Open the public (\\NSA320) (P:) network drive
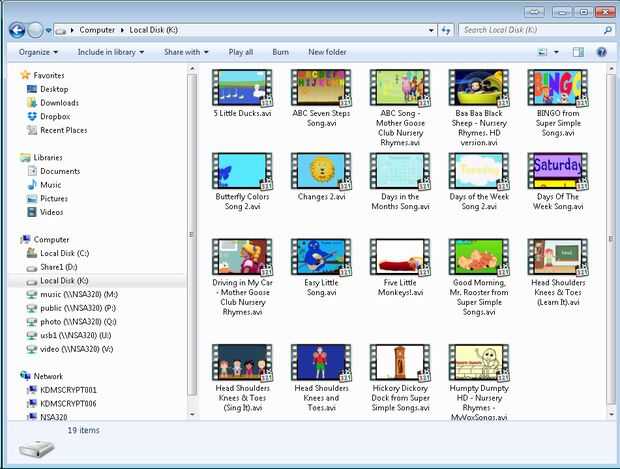The height and width of the screenshot is (469, 620). (x=71, y=308)
